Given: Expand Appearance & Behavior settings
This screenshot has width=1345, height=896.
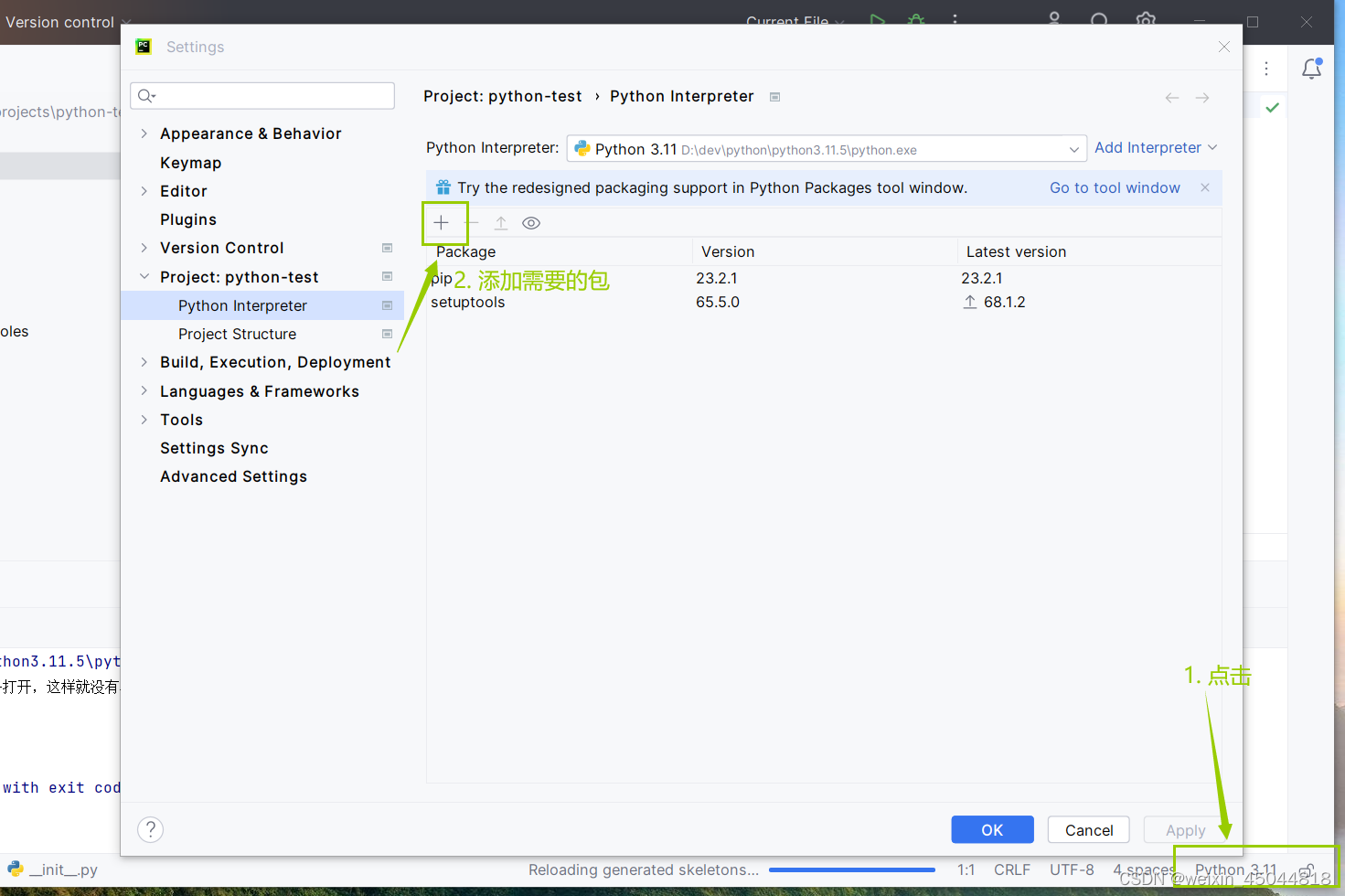Looking at the screenshot, I should 144,133.
